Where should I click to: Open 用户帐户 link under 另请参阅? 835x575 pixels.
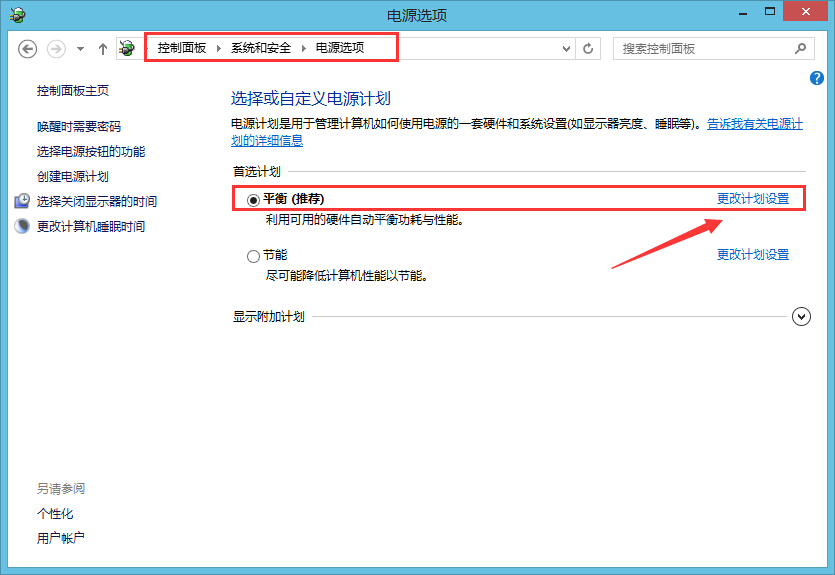click(x=61, y=539)
